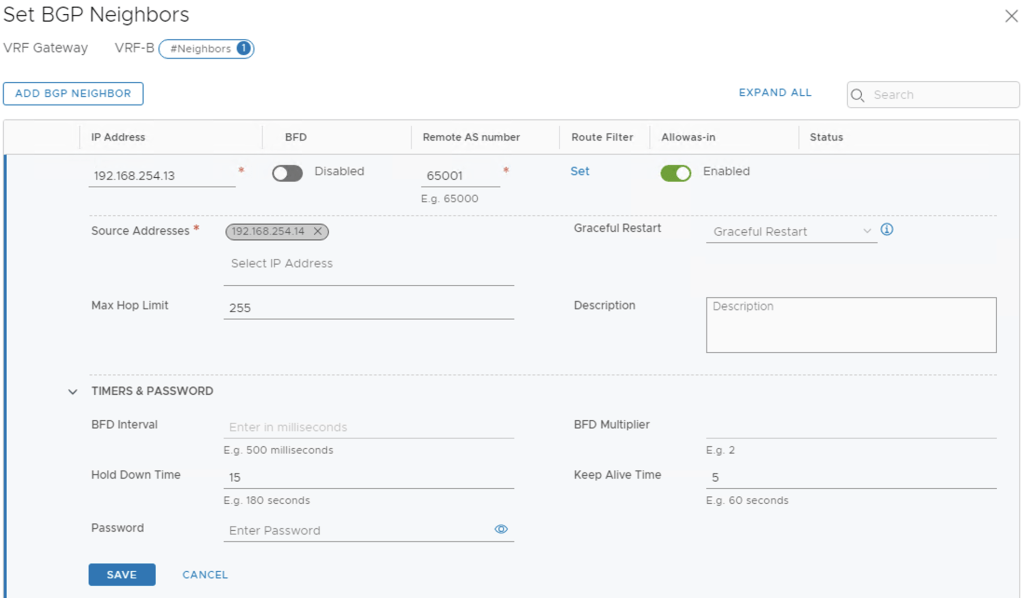The image size is (1024, 598).
Task: Collapse the Timers & Password section
Action: tap(72, 392)
